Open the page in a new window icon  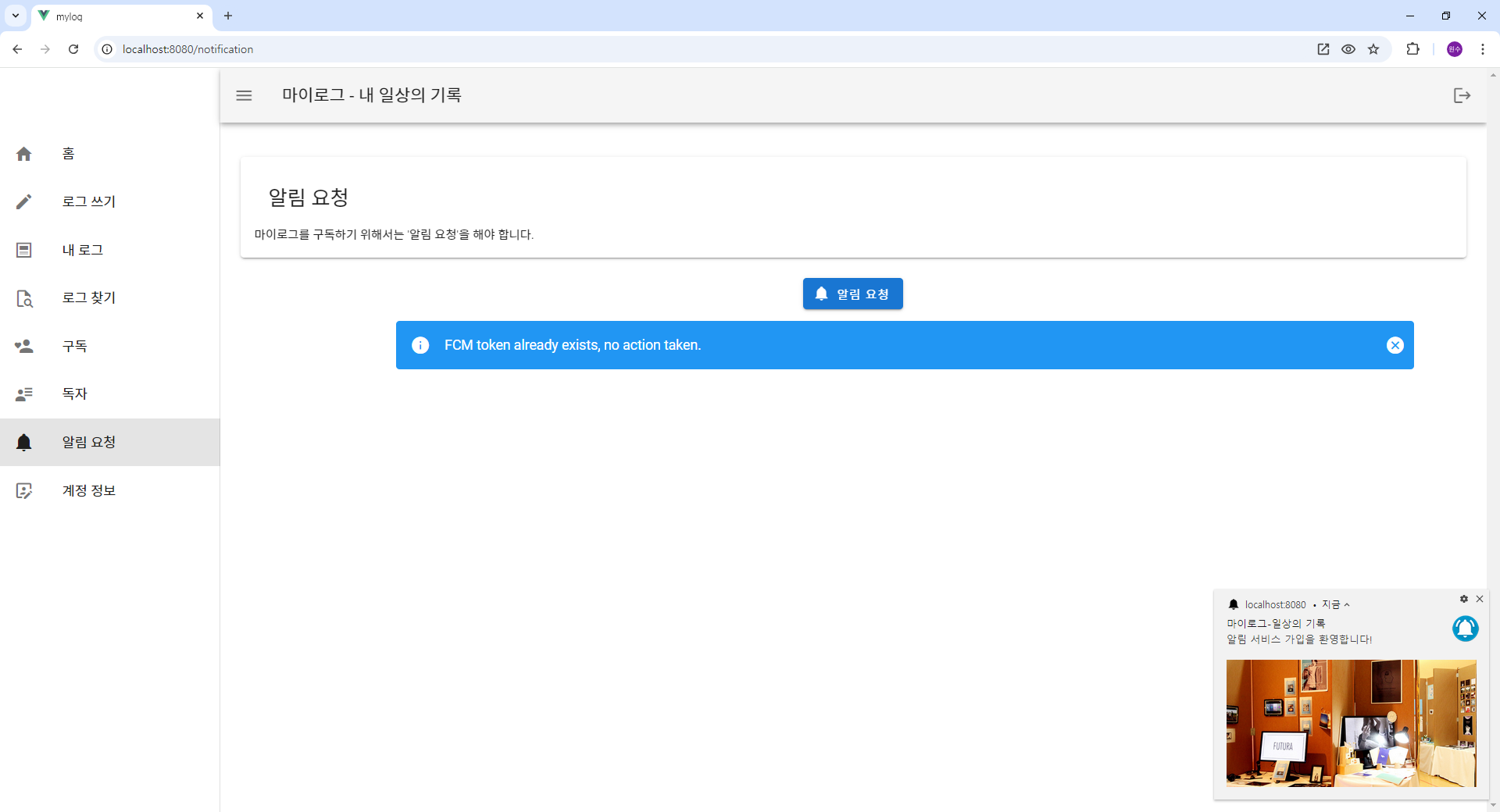click(1323, 48)
